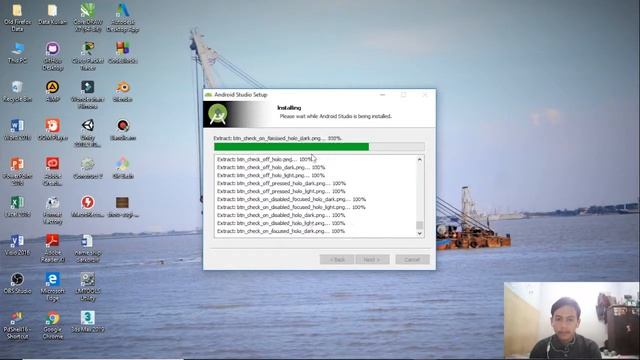
Task: Open the Google Chrome shortcut
Action: click(x=52, y=325)
